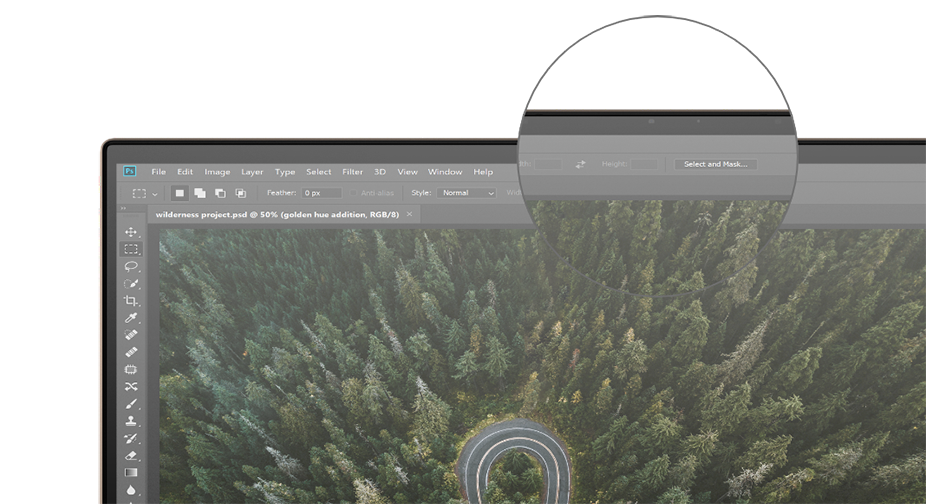Open the Filter menu
926x504 pixels.
click(x=352, y=172)
